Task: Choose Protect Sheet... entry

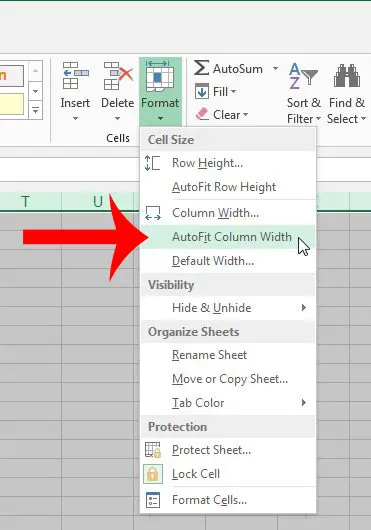Action: coord(228,450)
